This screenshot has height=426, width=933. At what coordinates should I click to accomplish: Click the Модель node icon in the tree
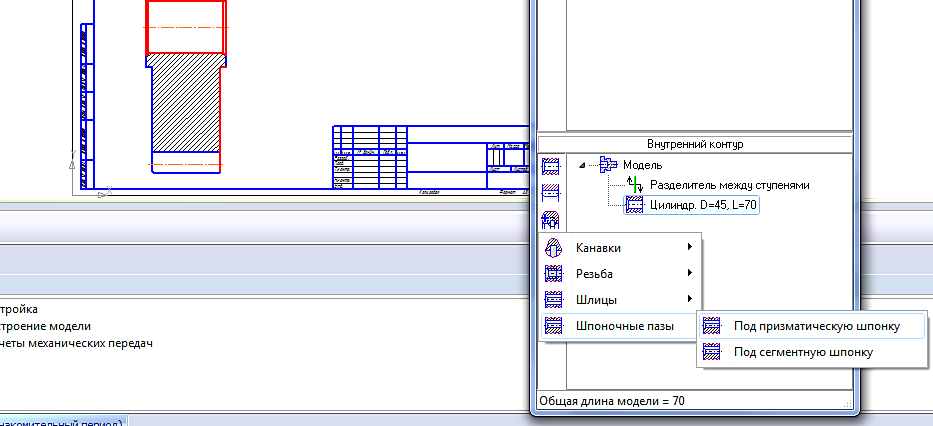[x=605, y=164]
